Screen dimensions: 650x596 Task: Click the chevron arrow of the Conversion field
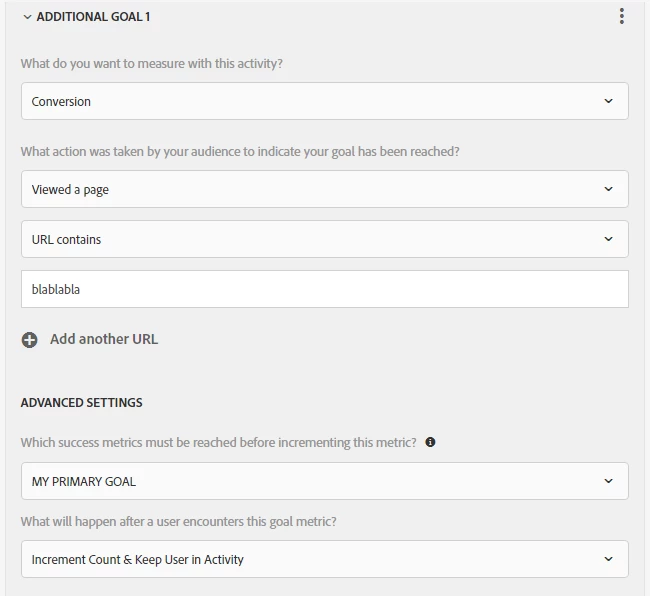pos(609,102)
